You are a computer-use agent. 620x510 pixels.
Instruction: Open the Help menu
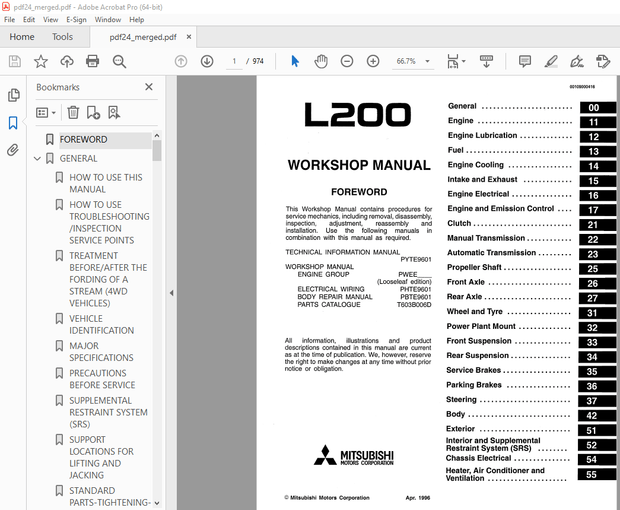point(137,19)
